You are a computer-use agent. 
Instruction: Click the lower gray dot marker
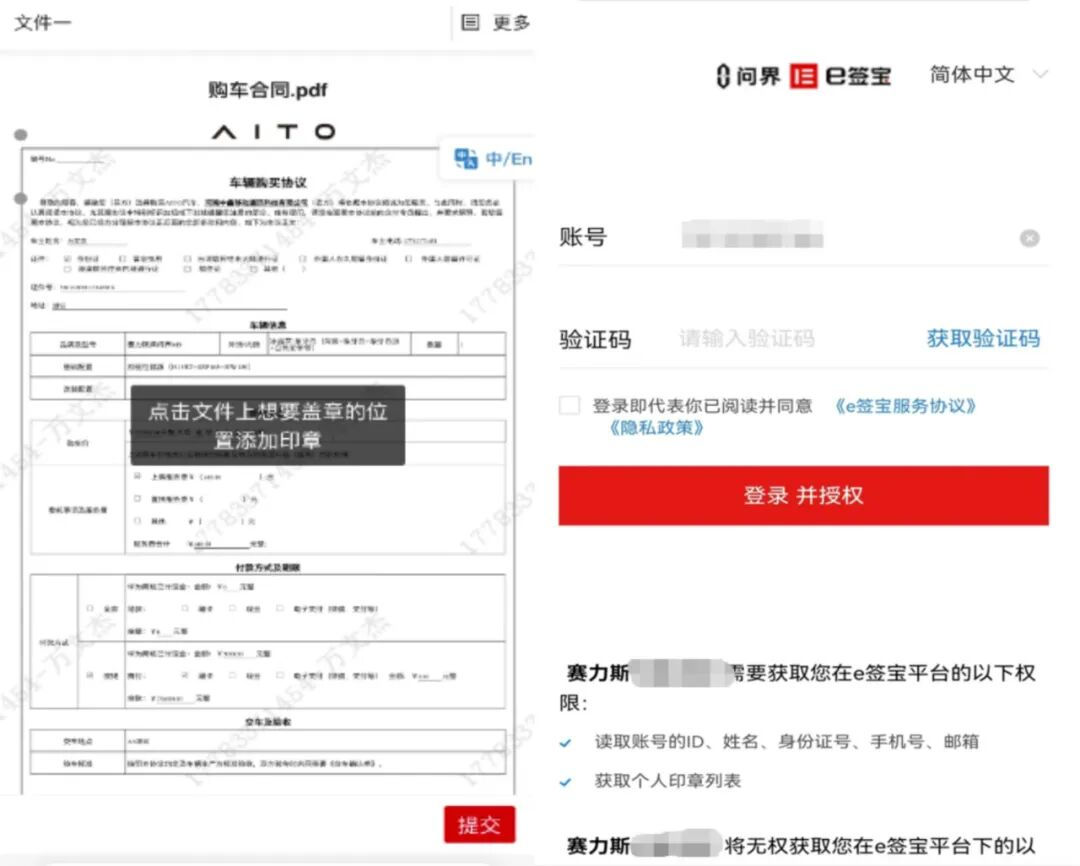[21, 199]
